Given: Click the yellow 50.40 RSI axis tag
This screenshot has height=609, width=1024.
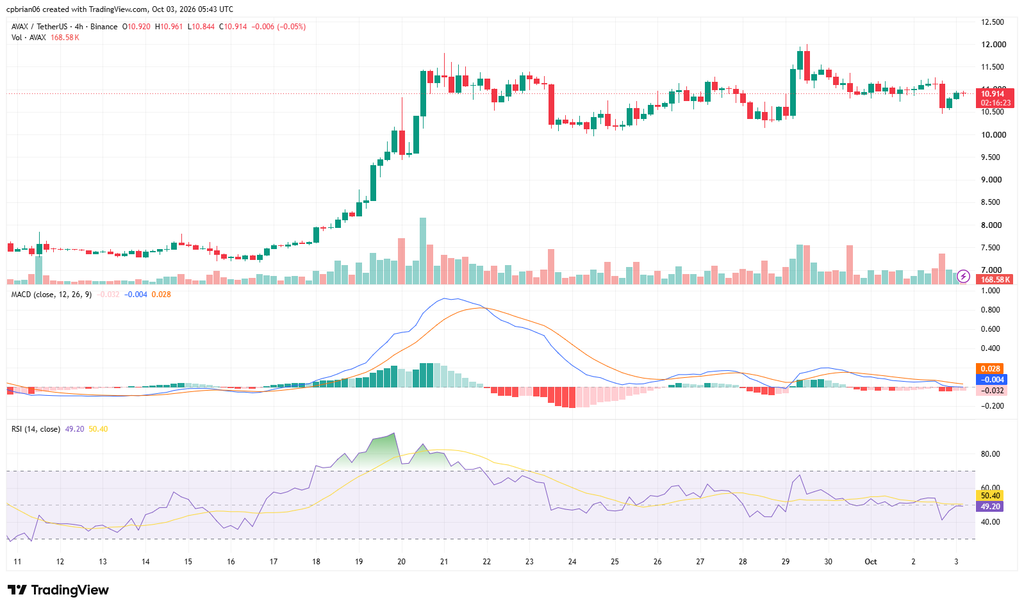Looking at the screenshot, I should [991, 496].
